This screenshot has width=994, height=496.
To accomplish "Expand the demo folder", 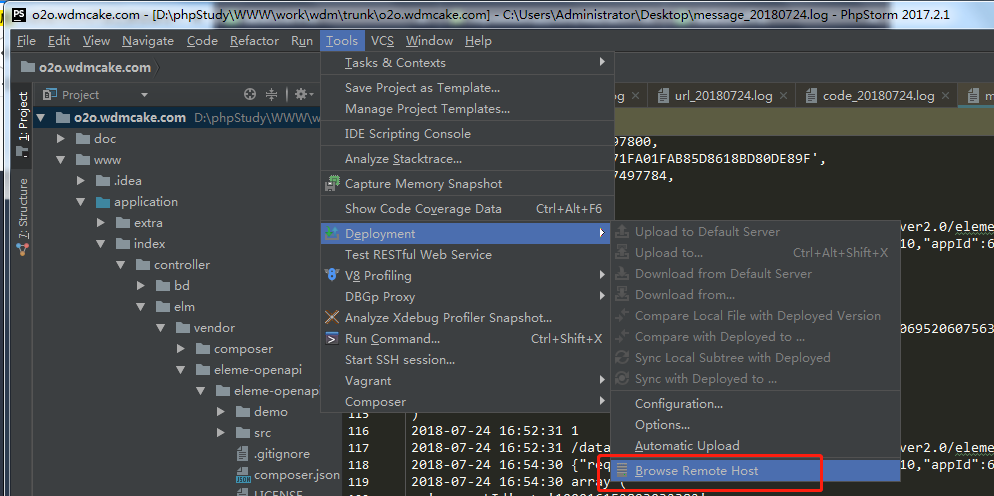I will pos(221,412).
